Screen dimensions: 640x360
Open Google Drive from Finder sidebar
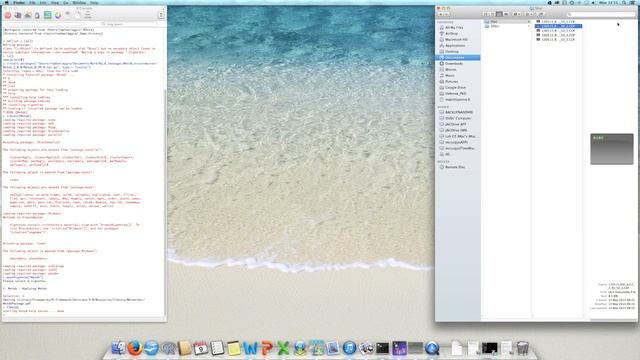point(455,87)
